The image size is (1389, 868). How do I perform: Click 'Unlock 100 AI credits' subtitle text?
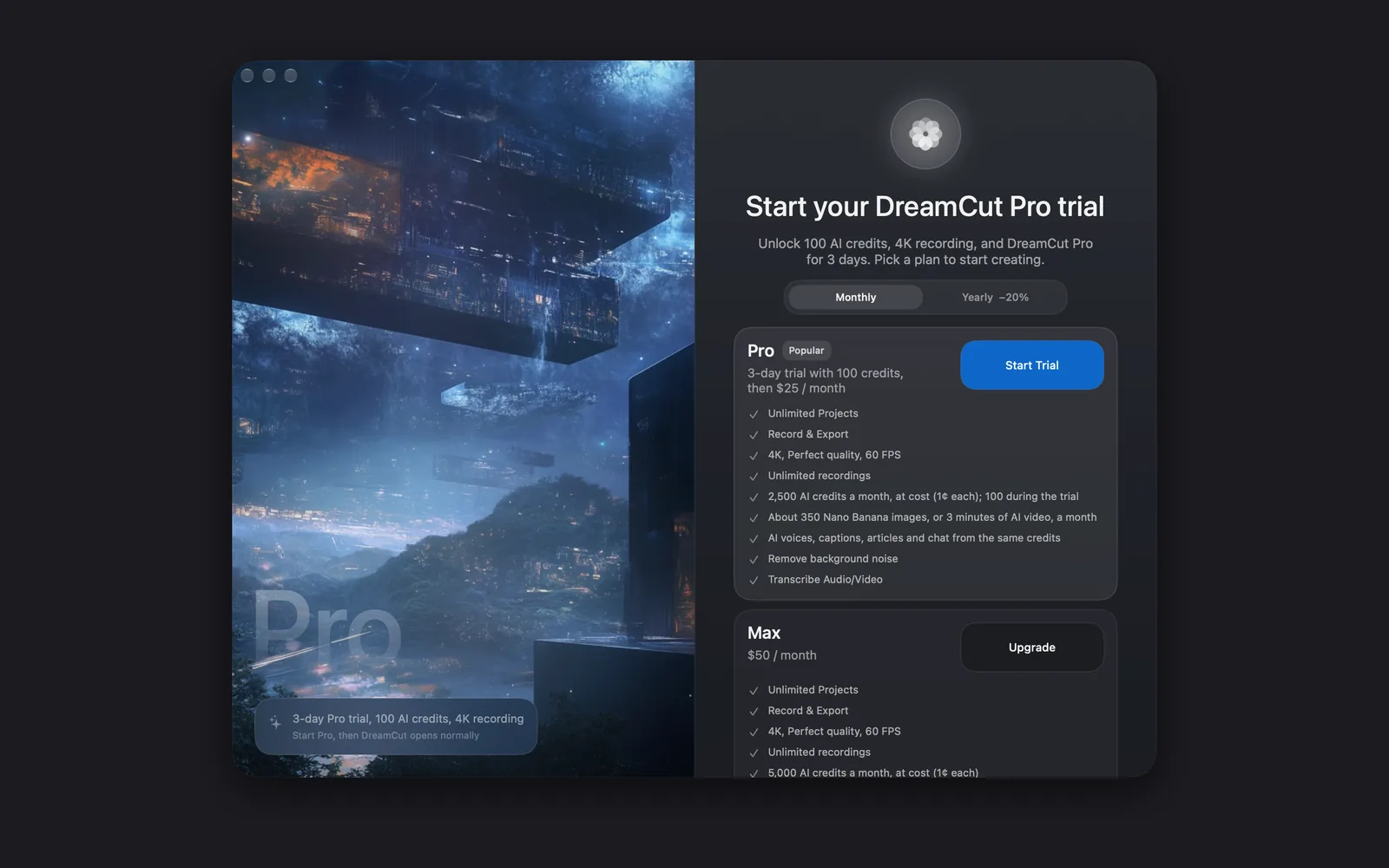click(x=925, y=252)
